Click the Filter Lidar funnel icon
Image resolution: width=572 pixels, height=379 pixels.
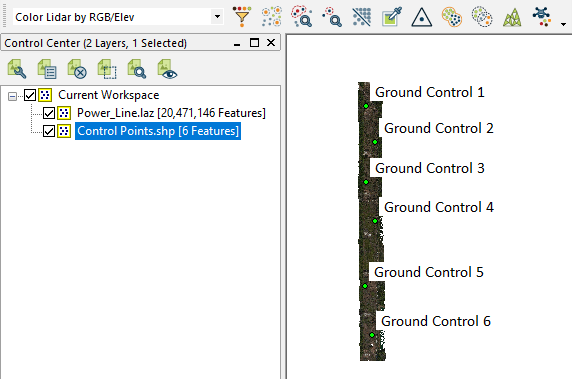(242, 17)
